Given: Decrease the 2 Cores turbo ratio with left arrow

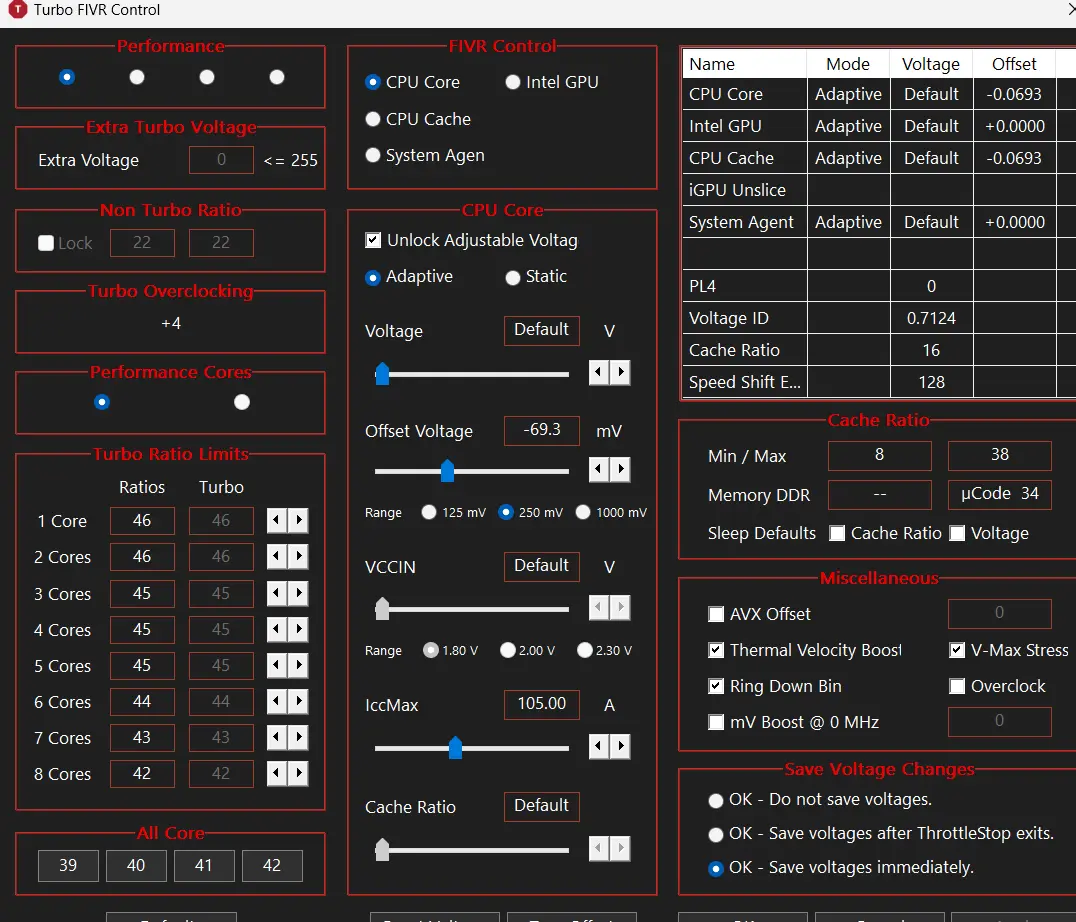Looking at the screenshot, I should coord(277,556).
